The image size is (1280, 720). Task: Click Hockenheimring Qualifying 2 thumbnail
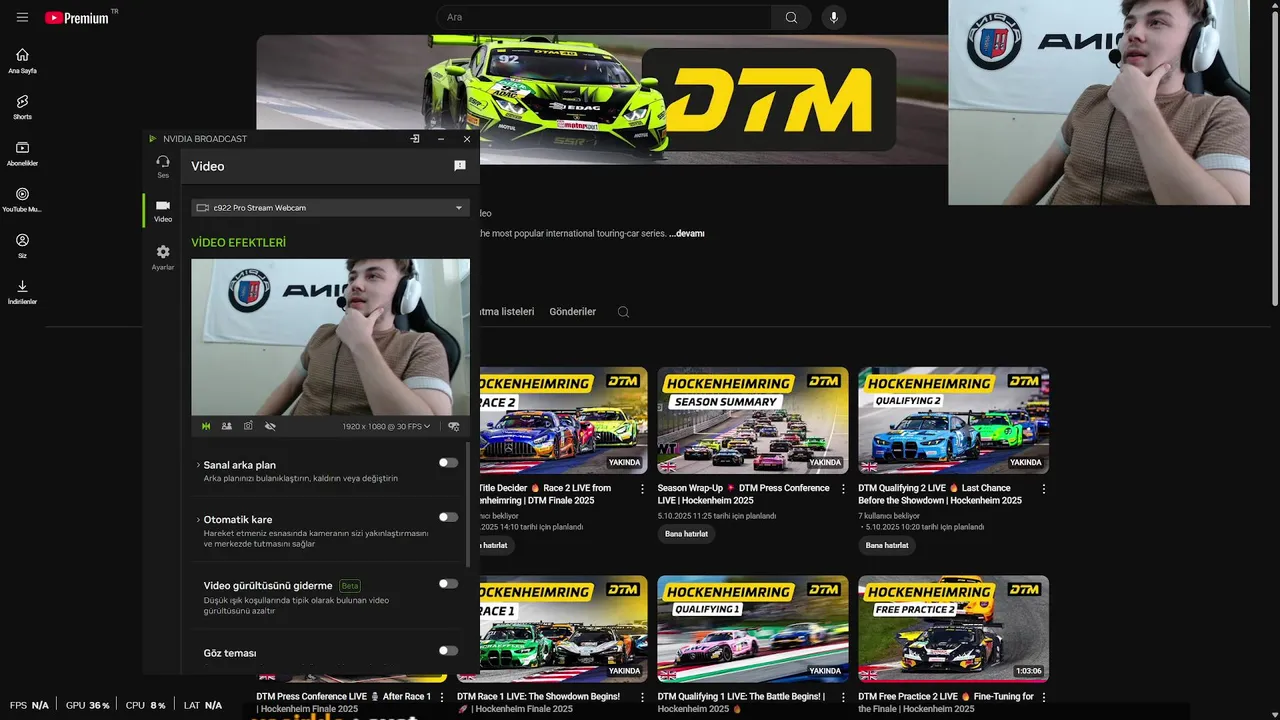pyautogui.click(x=953, y=420)
